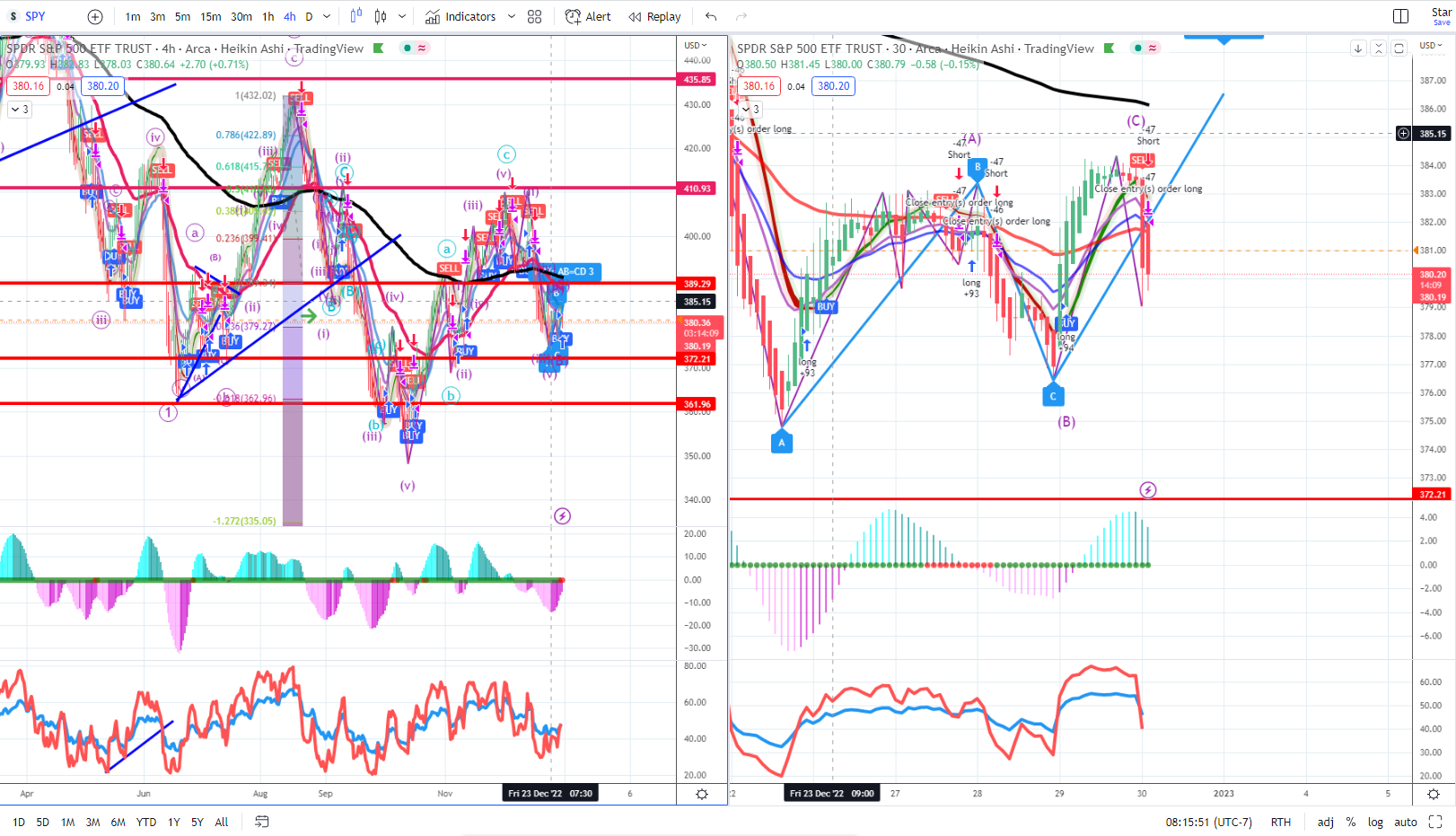Open the indicator templates grid icon
The height and width of the screenshot is (836, 1456).
(535, 16)
